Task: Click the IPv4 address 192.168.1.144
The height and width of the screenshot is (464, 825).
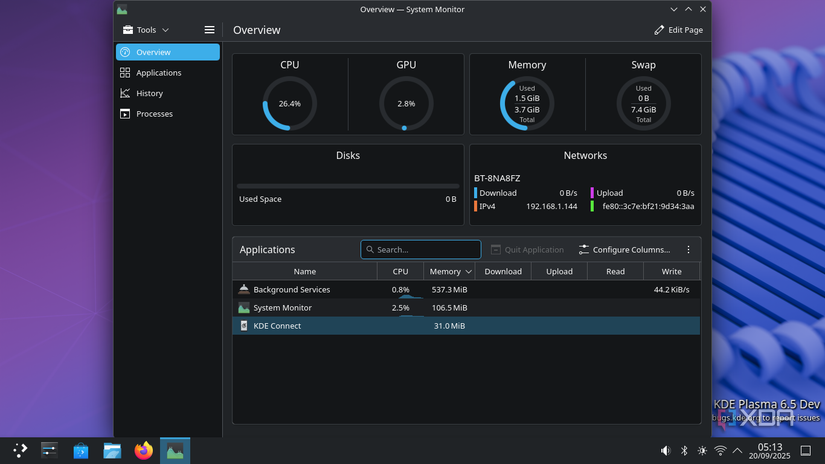Action: 551,206
